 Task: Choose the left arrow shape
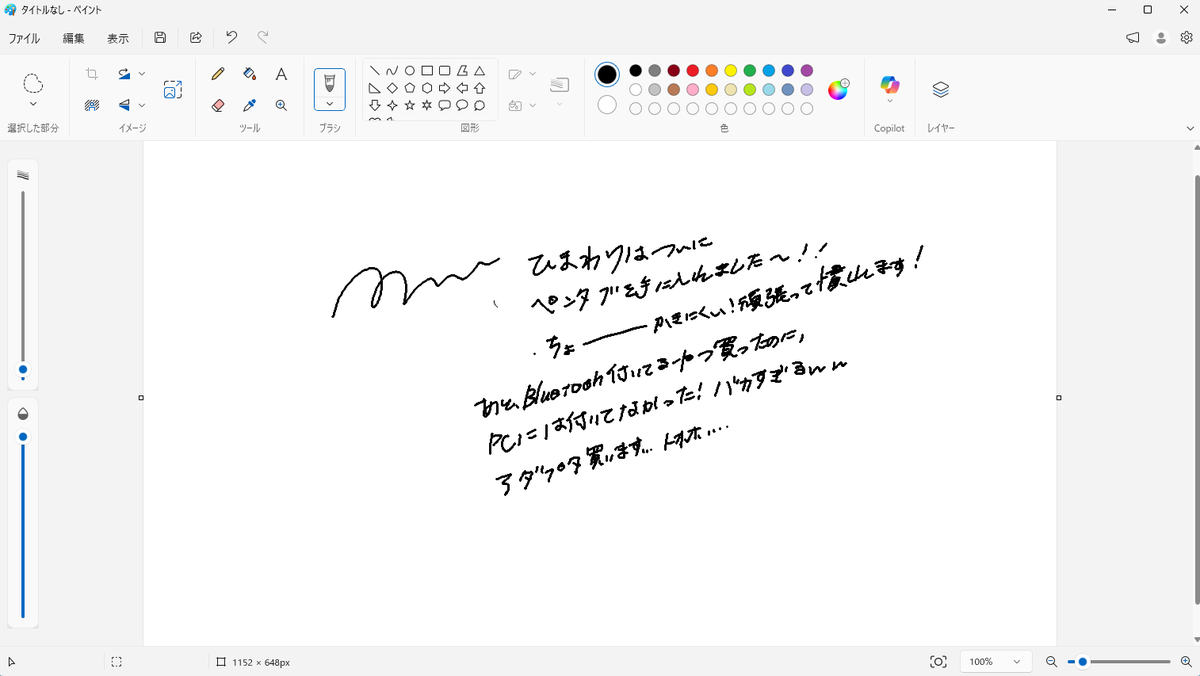tap(462, 88)
